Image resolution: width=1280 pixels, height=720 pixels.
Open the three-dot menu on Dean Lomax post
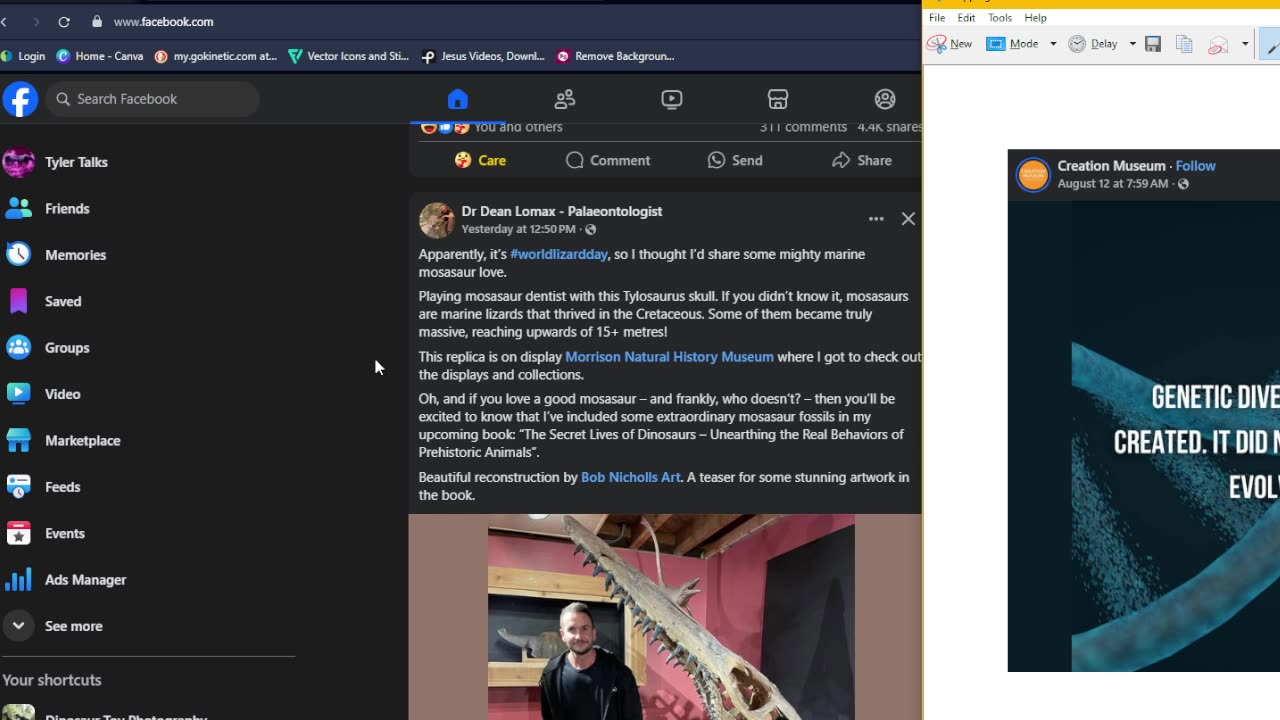click(876, 219)
